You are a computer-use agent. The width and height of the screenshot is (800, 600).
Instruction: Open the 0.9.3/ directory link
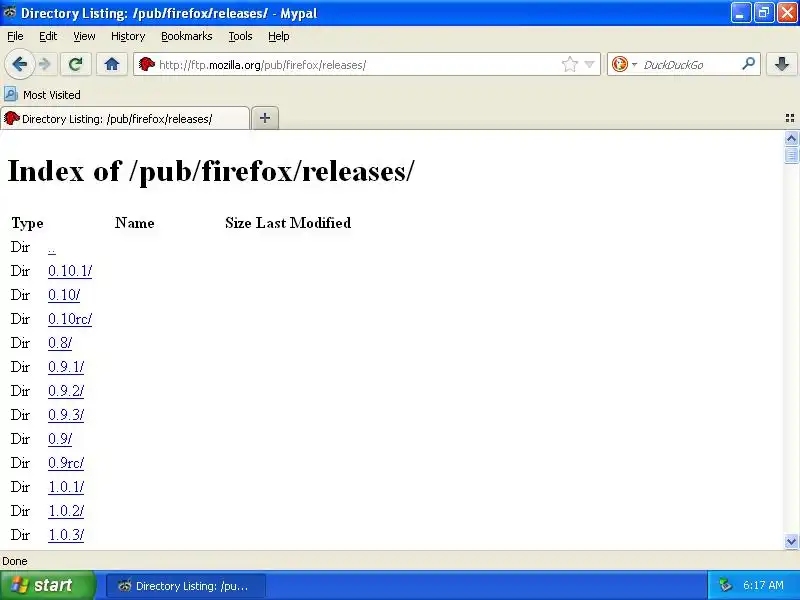tap(66, 415)
